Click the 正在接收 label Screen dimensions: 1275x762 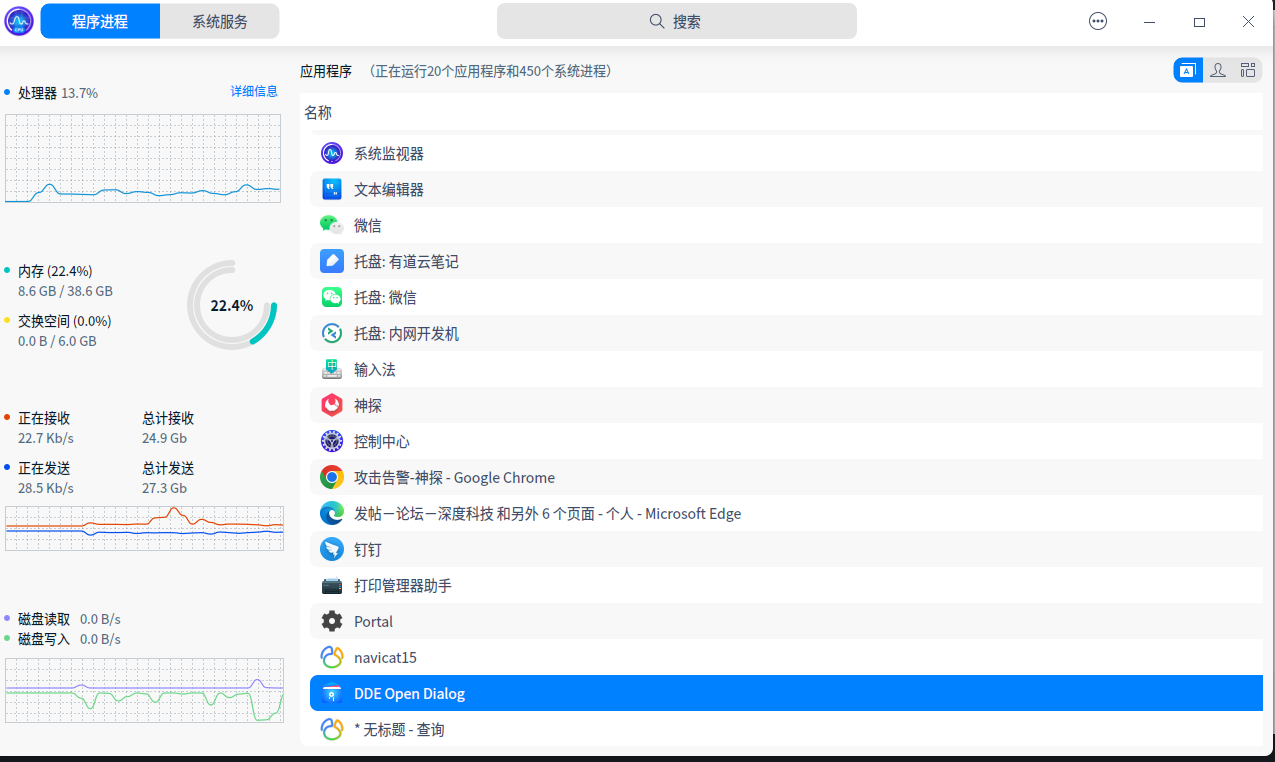(44, 418)
